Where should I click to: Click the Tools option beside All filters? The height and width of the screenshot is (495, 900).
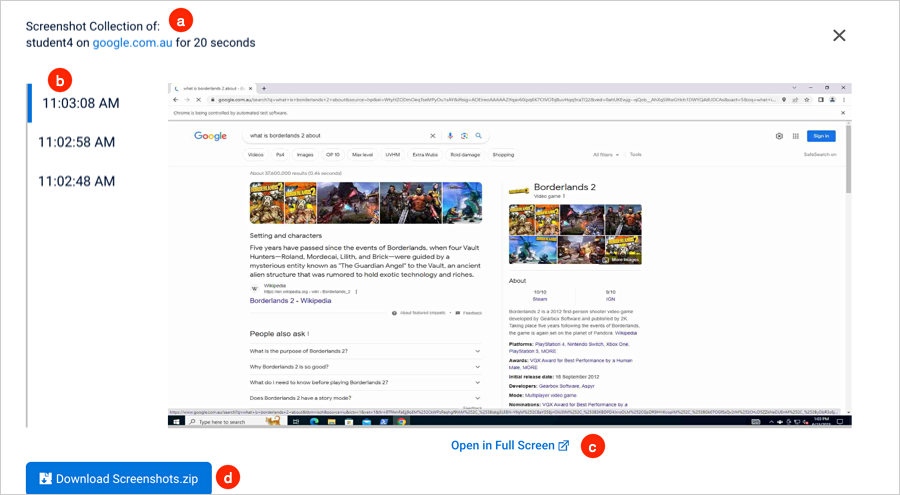point(635,154)
